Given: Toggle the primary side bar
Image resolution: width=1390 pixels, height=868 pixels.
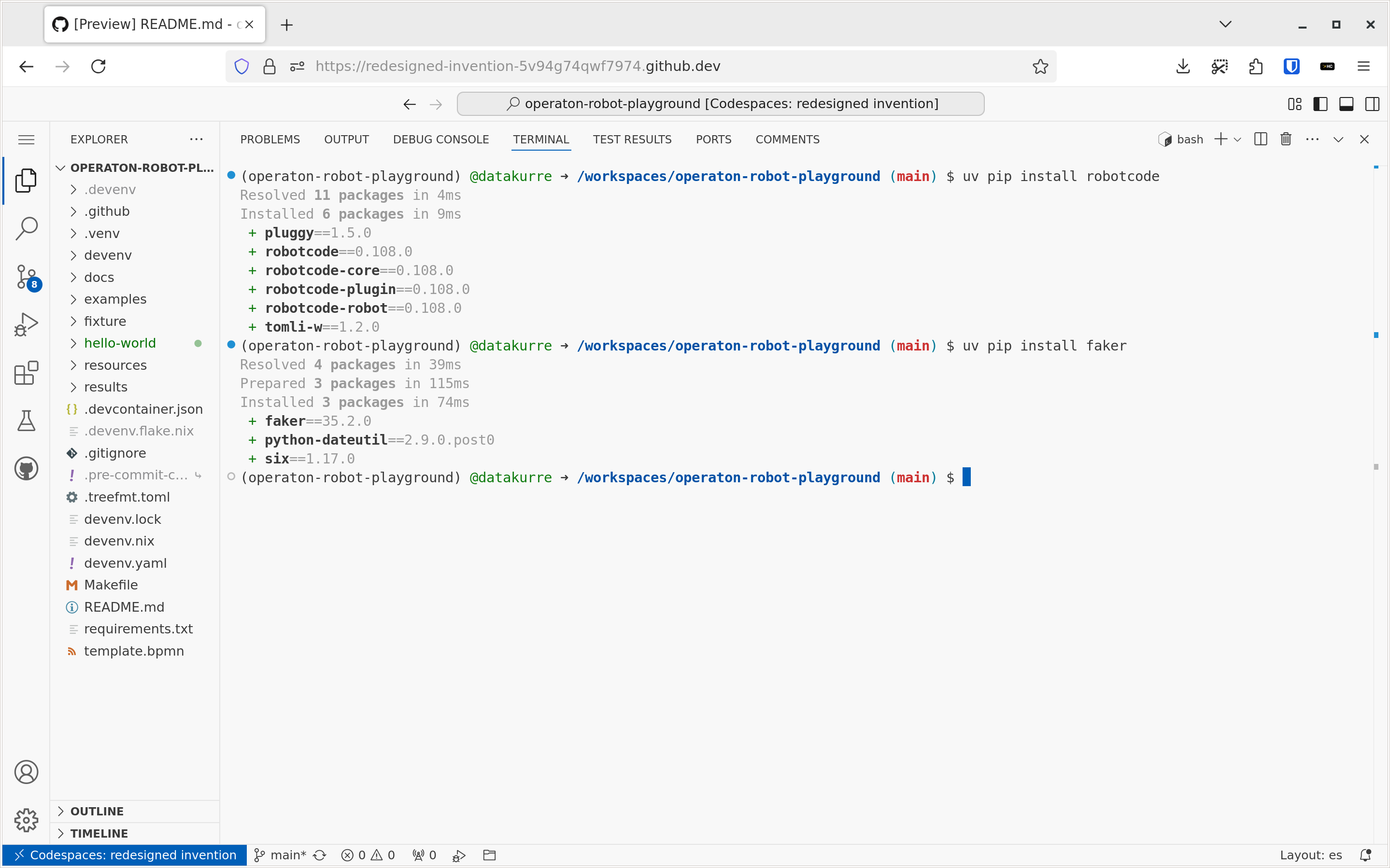Looking at the screenshot, I should [x=1320, y=104].
